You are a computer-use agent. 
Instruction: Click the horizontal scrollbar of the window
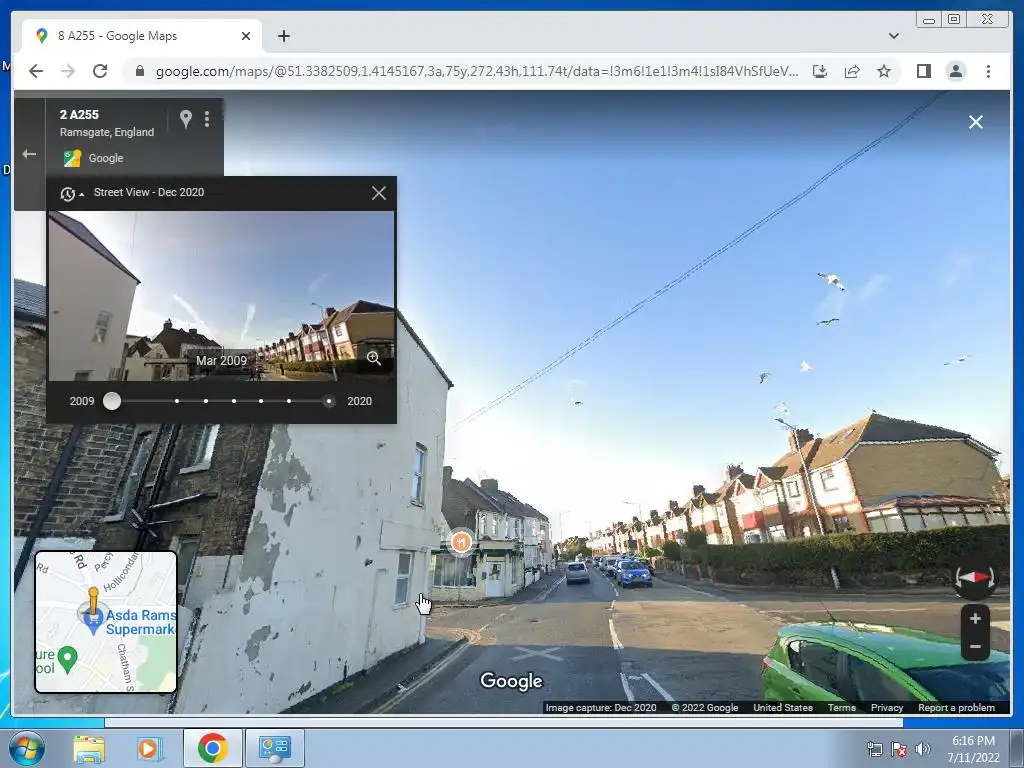tap(504, 722)
